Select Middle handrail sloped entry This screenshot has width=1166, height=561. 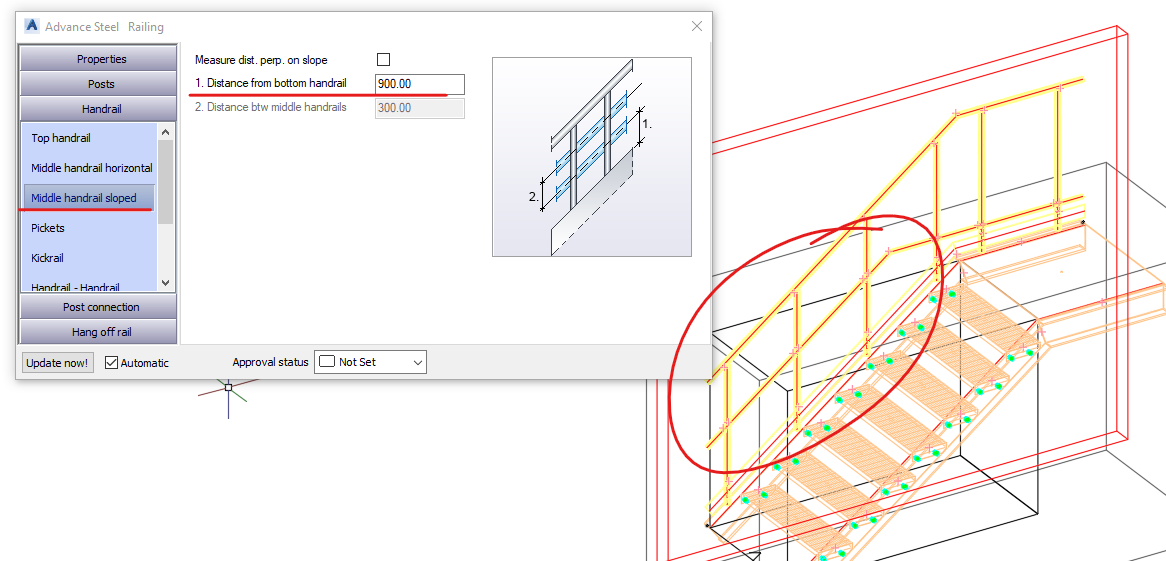[x=89, y=198]
